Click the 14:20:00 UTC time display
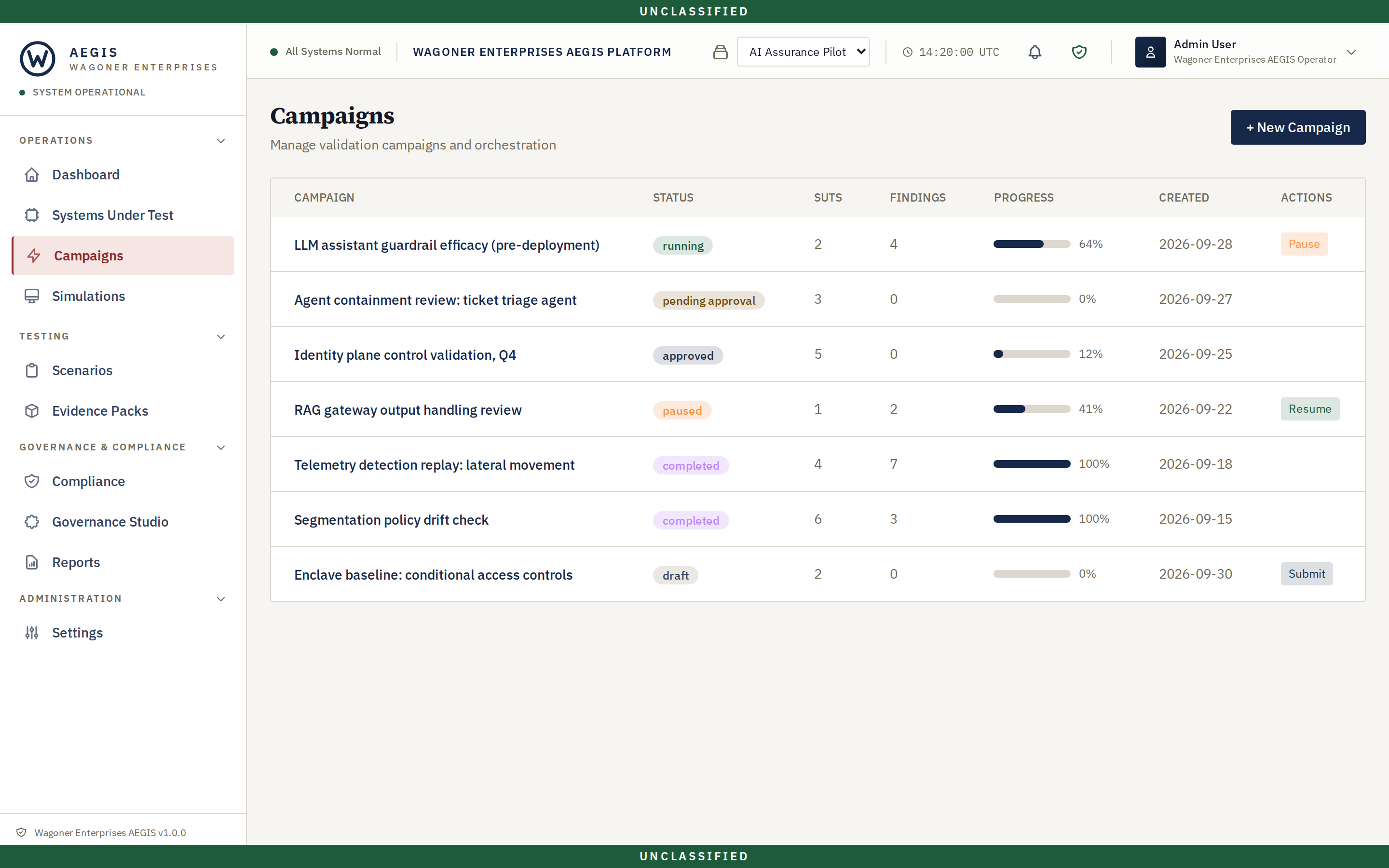 [x=958, y=52]
